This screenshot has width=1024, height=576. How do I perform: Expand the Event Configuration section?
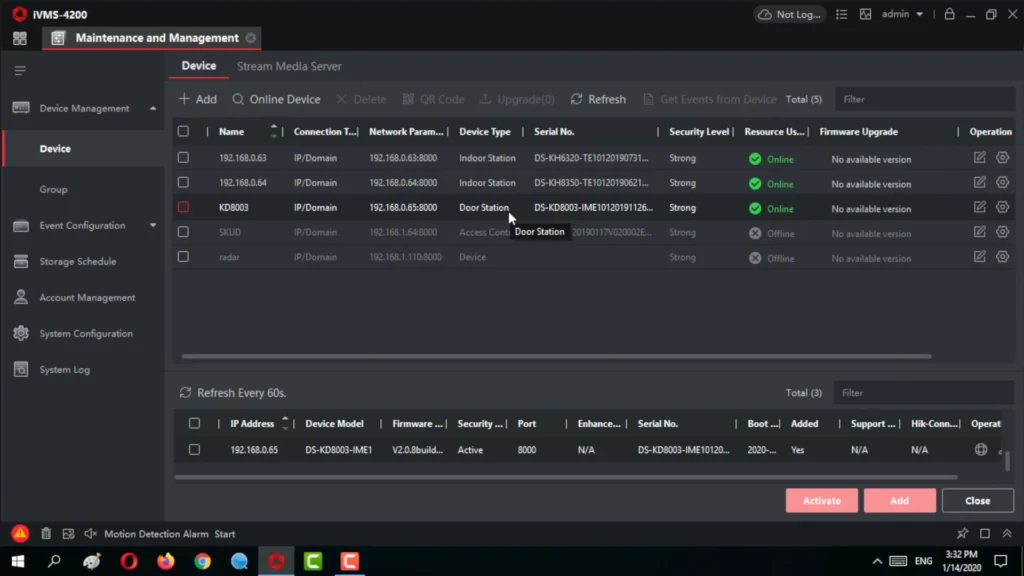pos(153,225)
